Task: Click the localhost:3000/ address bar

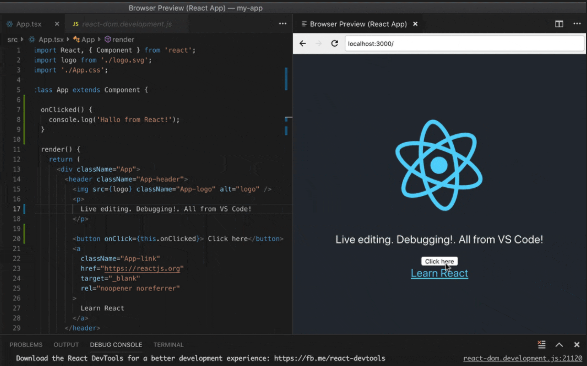Action: point(464,43)
